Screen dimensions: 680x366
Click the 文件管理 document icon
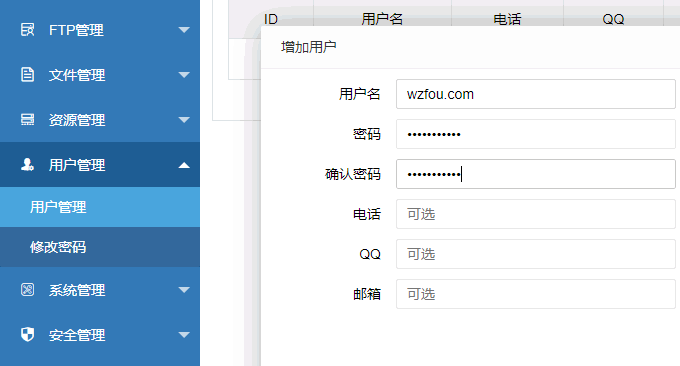[27, 75]
